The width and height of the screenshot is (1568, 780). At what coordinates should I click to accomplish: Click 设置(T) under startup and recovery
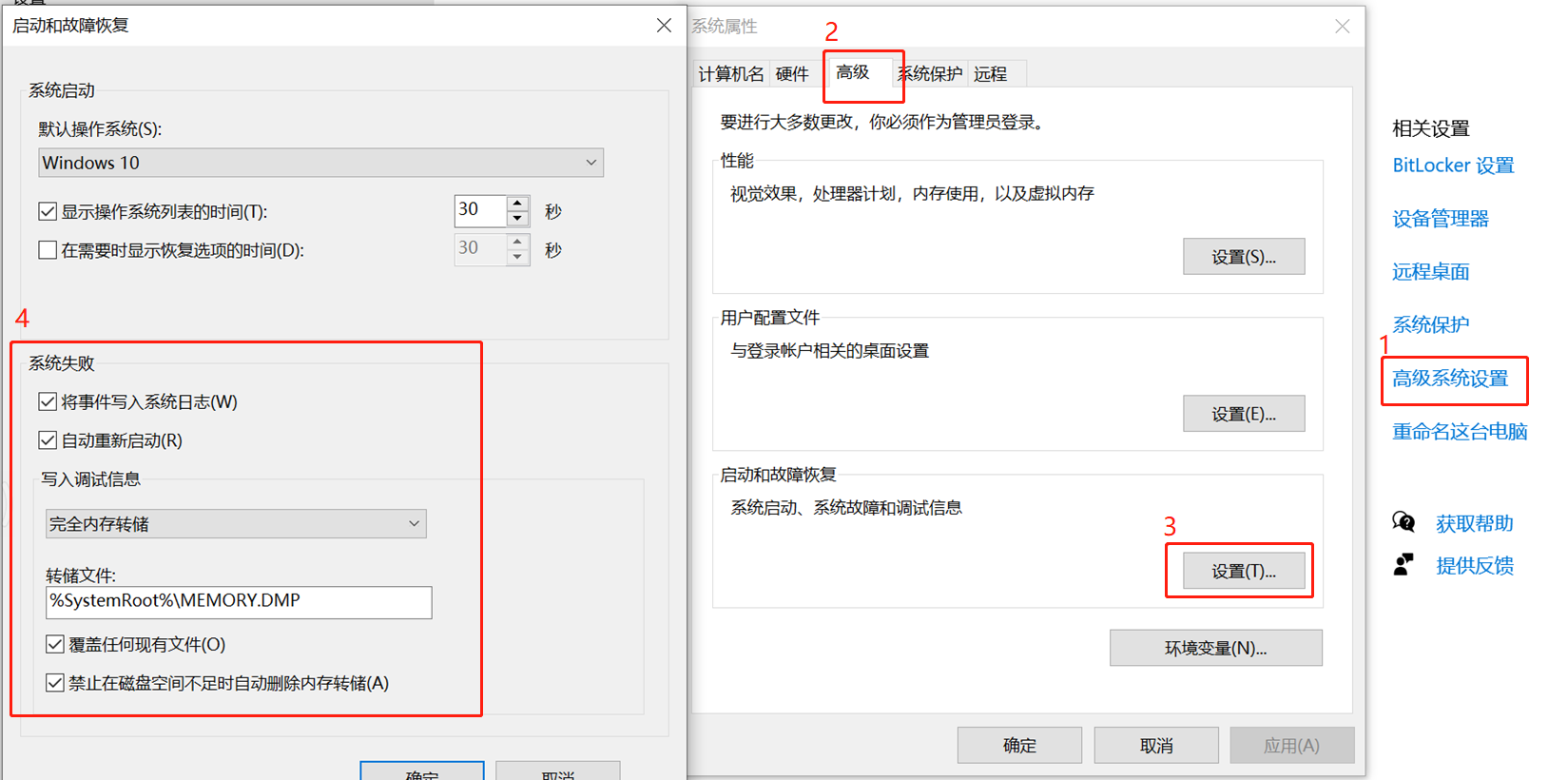click(x=1243, y=571)
